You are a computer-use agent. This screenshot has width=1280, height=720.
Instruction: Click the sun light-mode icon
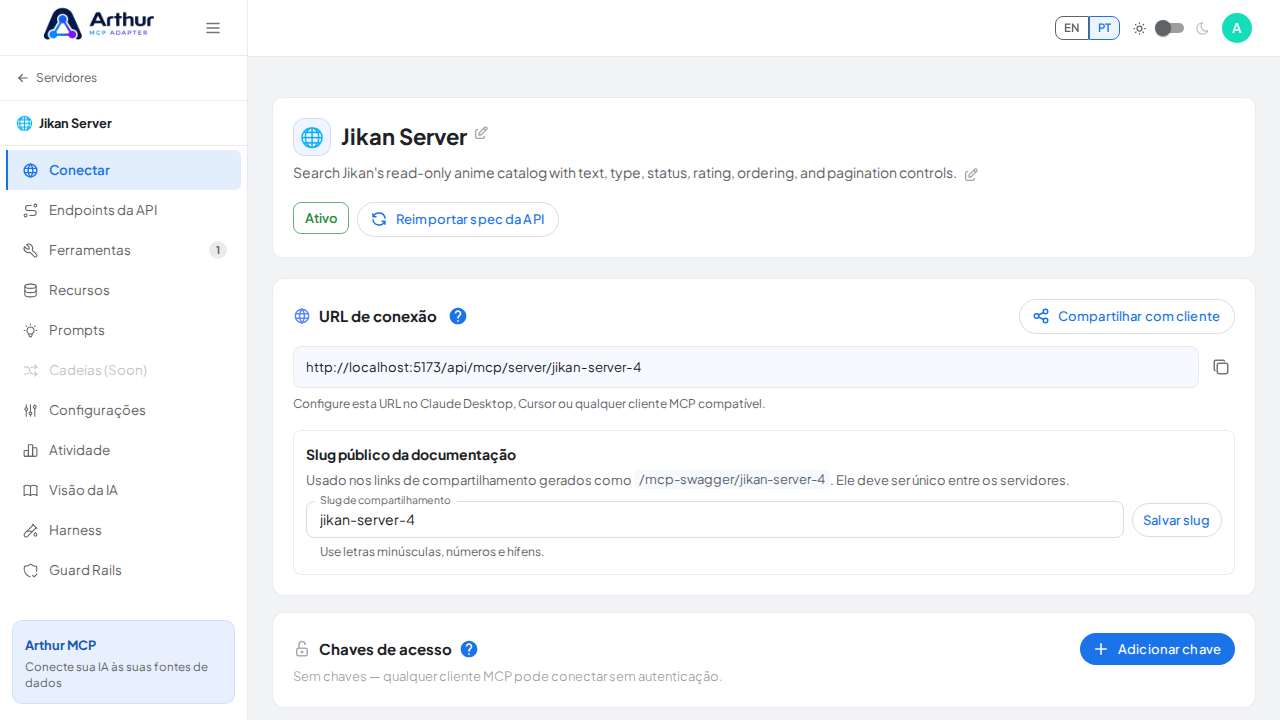(x=1139, y=28)
